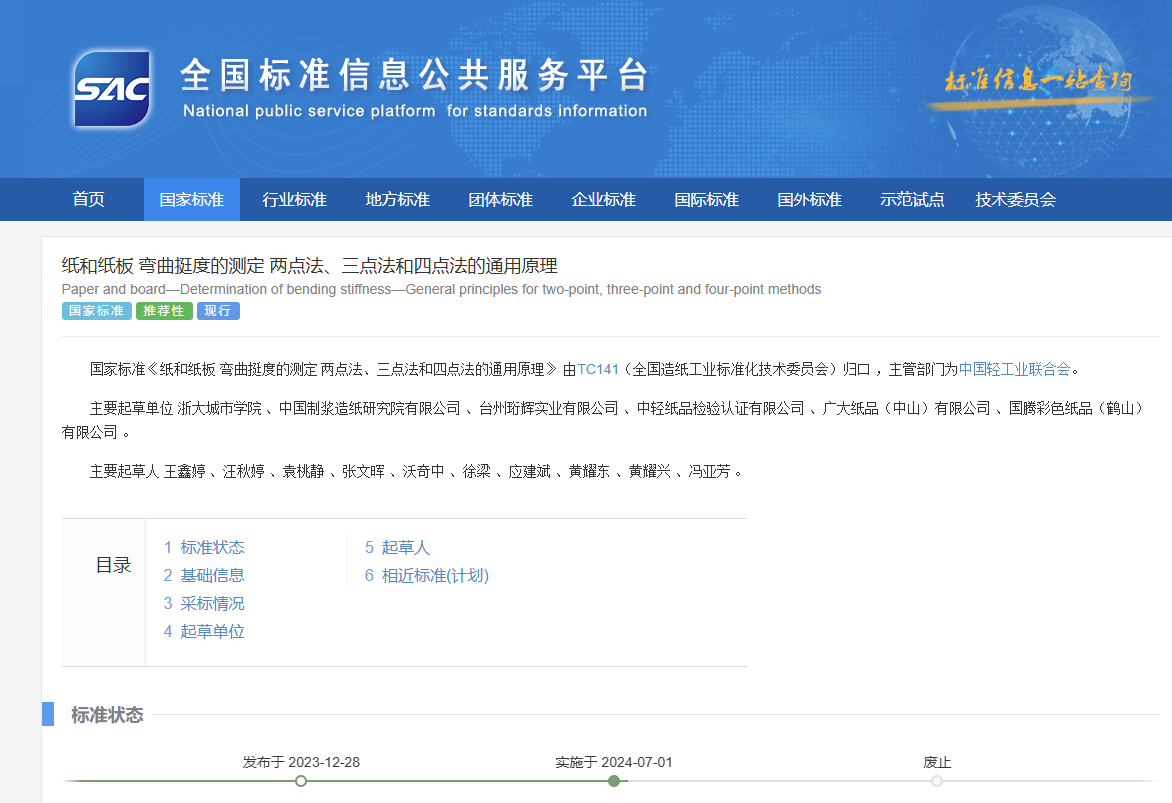Click the TC141 committee link
Image resolution: width=1172 pixels, height=803 pixels.
click(x=598, y=369)
